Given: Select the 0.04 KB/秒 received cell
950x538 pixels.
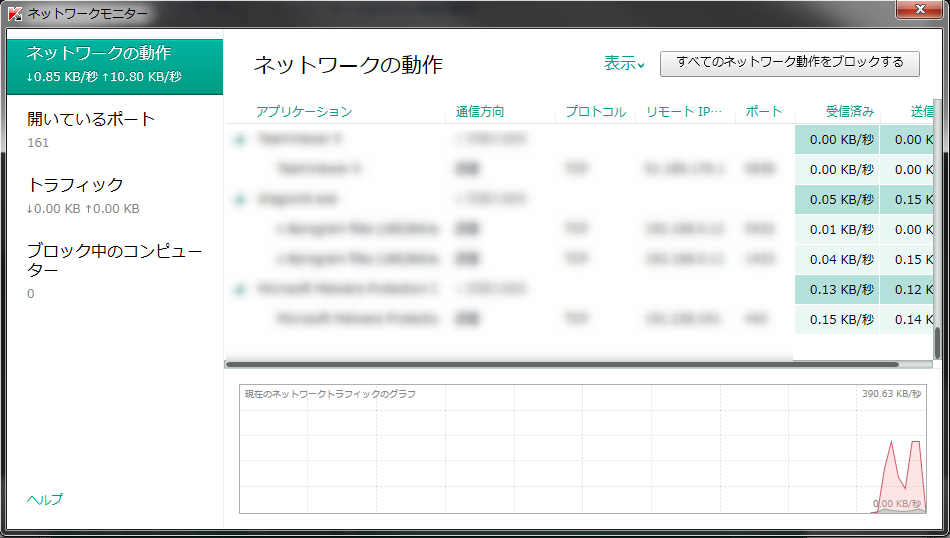Looking at the screenshot, I should click(837, 259).
